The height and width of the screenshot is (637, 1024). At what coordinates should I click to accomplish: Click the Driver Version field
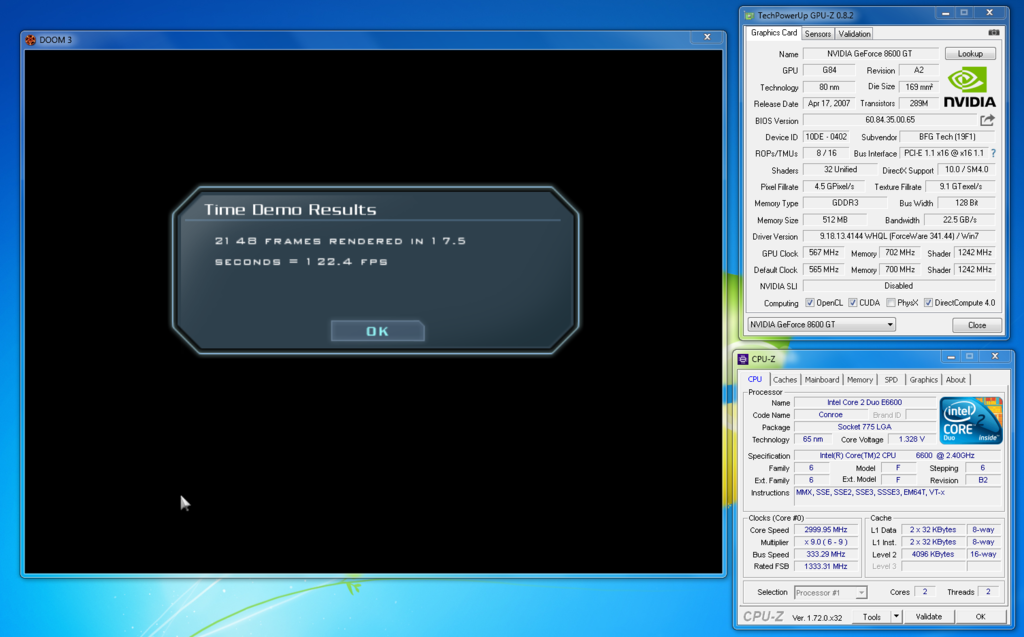(899, 236)
